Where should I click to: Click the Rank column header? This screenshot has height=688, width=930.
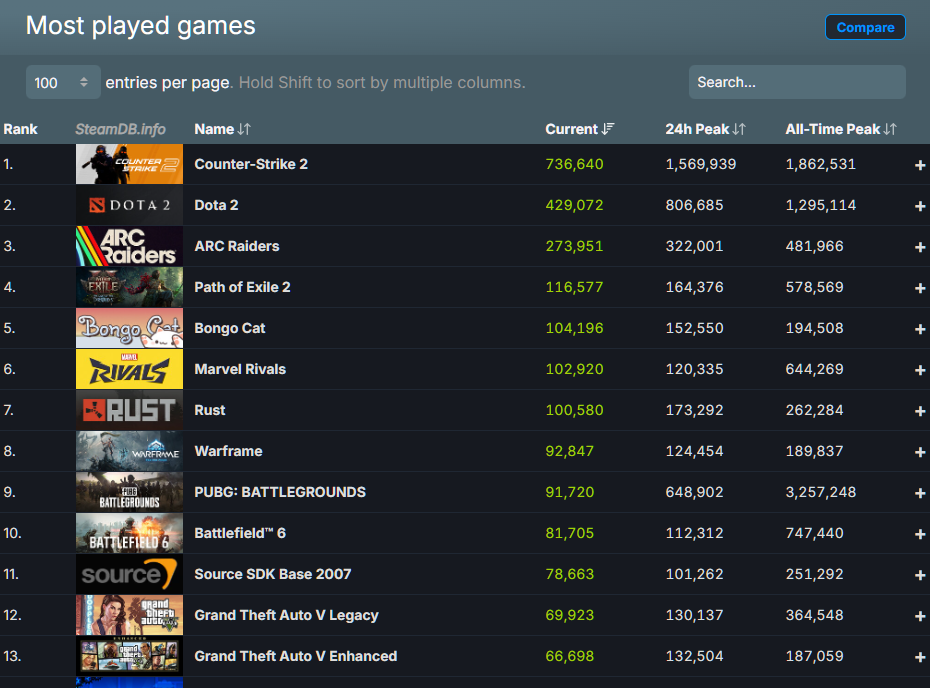[20, 129]
